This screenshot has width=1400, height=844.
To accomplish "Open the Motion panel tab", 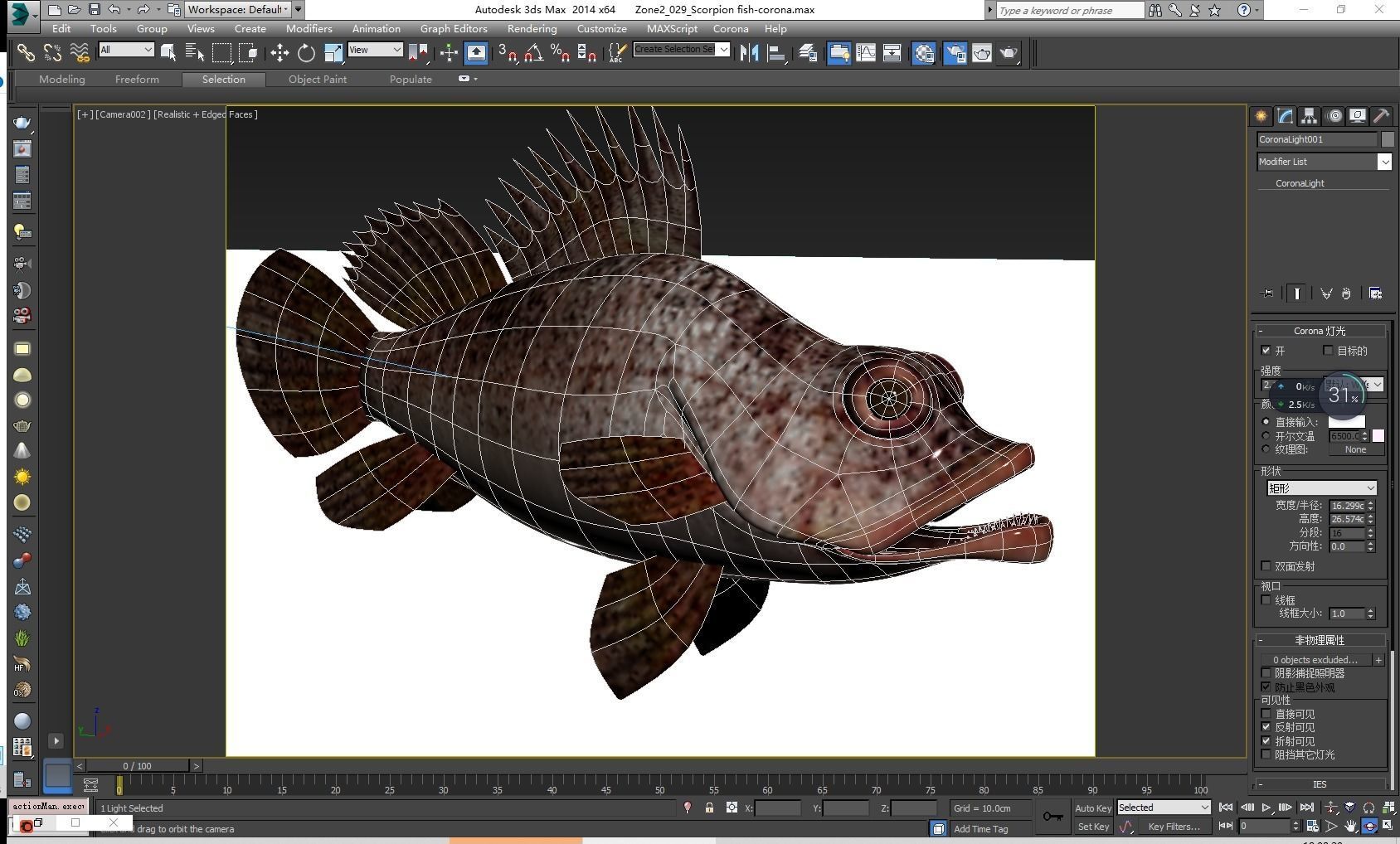I will click(x=1334, y=116).
